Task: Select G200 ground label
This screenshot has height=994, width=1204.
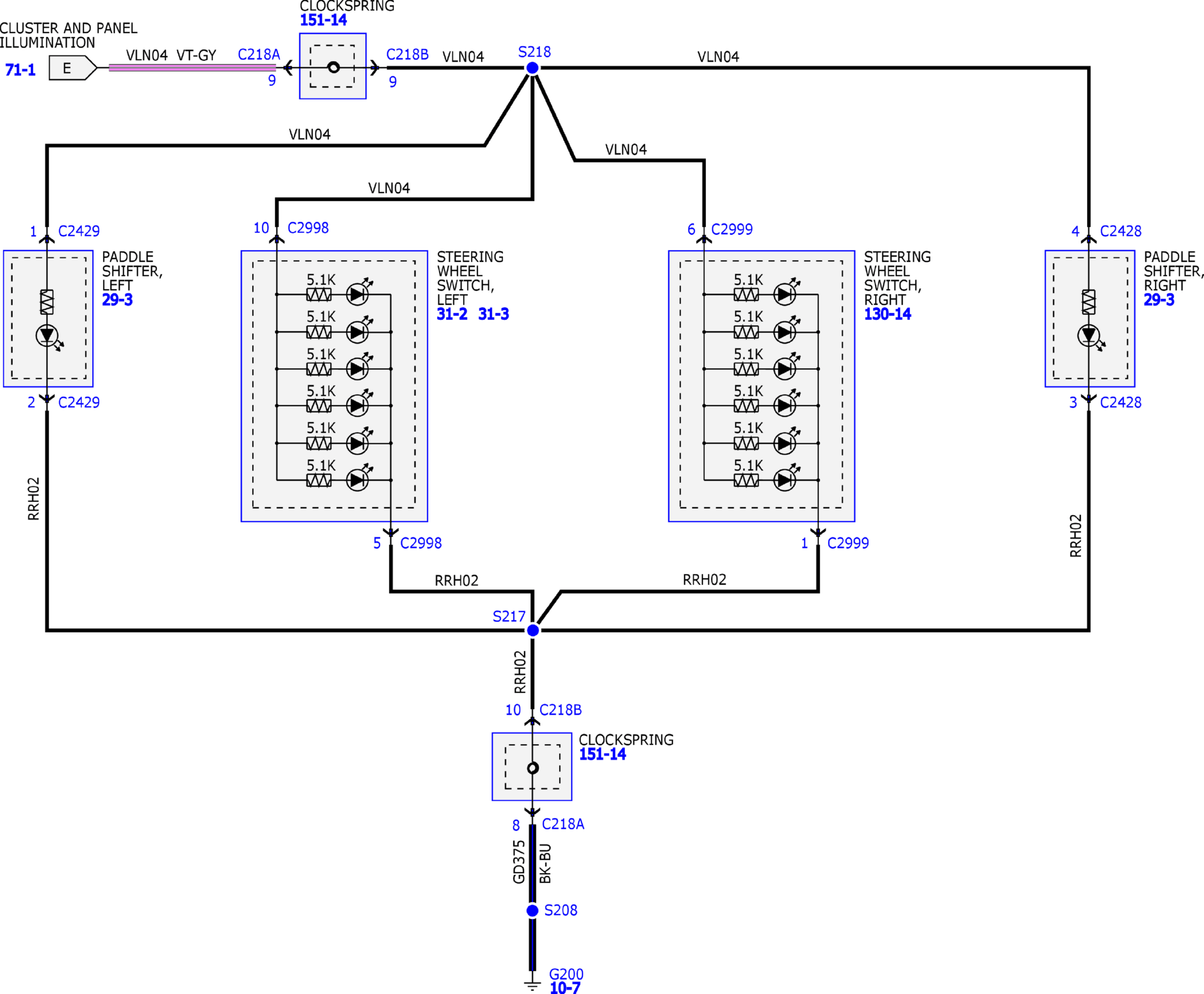Action: tap(566, 975)
